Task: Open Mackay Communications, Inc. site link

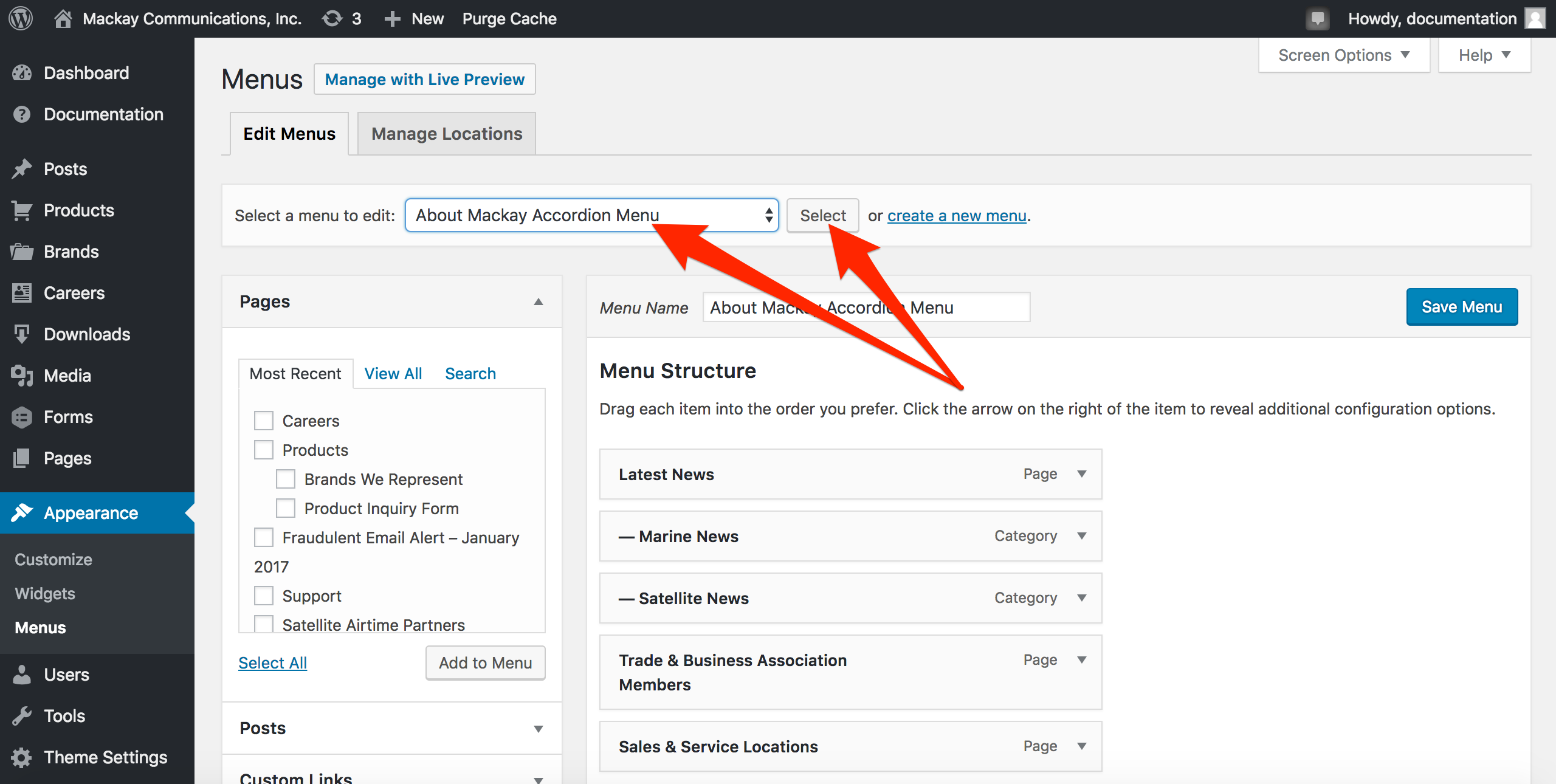Action: [x=192, y=19]
